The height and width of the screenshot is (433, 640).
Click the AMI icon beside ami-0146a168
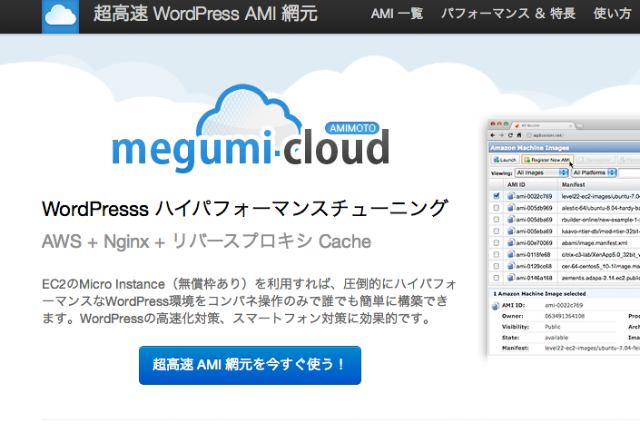[510, 278]
